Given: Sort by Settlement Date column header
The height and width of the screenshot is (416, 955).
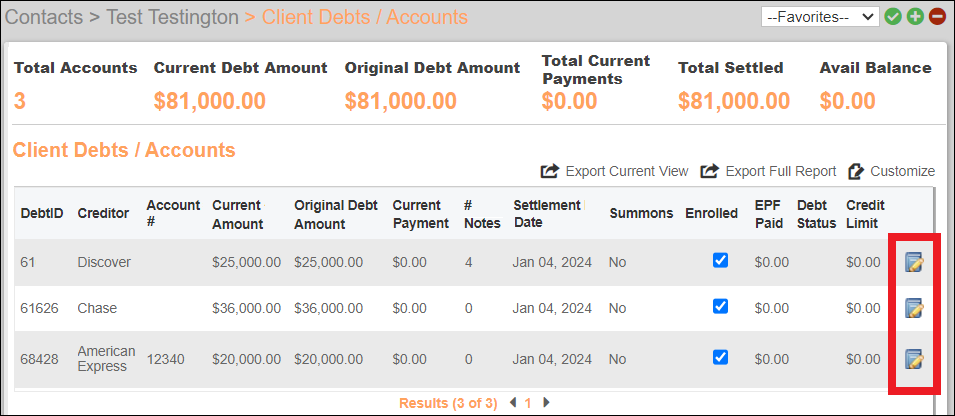Looking at the screenshot, I should coord(547,214).
